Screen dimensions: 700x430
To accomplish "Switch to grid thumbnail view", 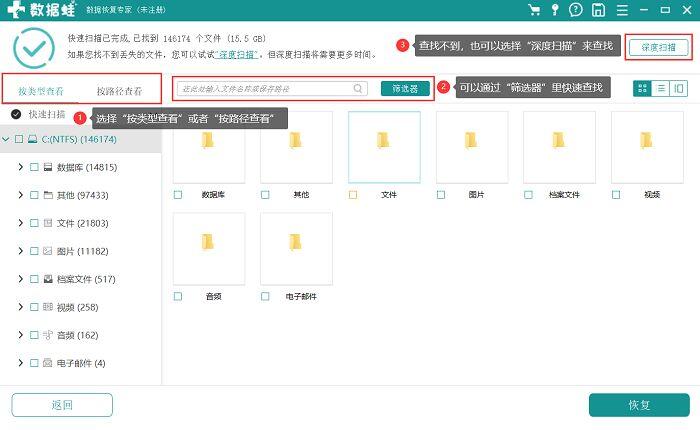I will coord(642,88).
